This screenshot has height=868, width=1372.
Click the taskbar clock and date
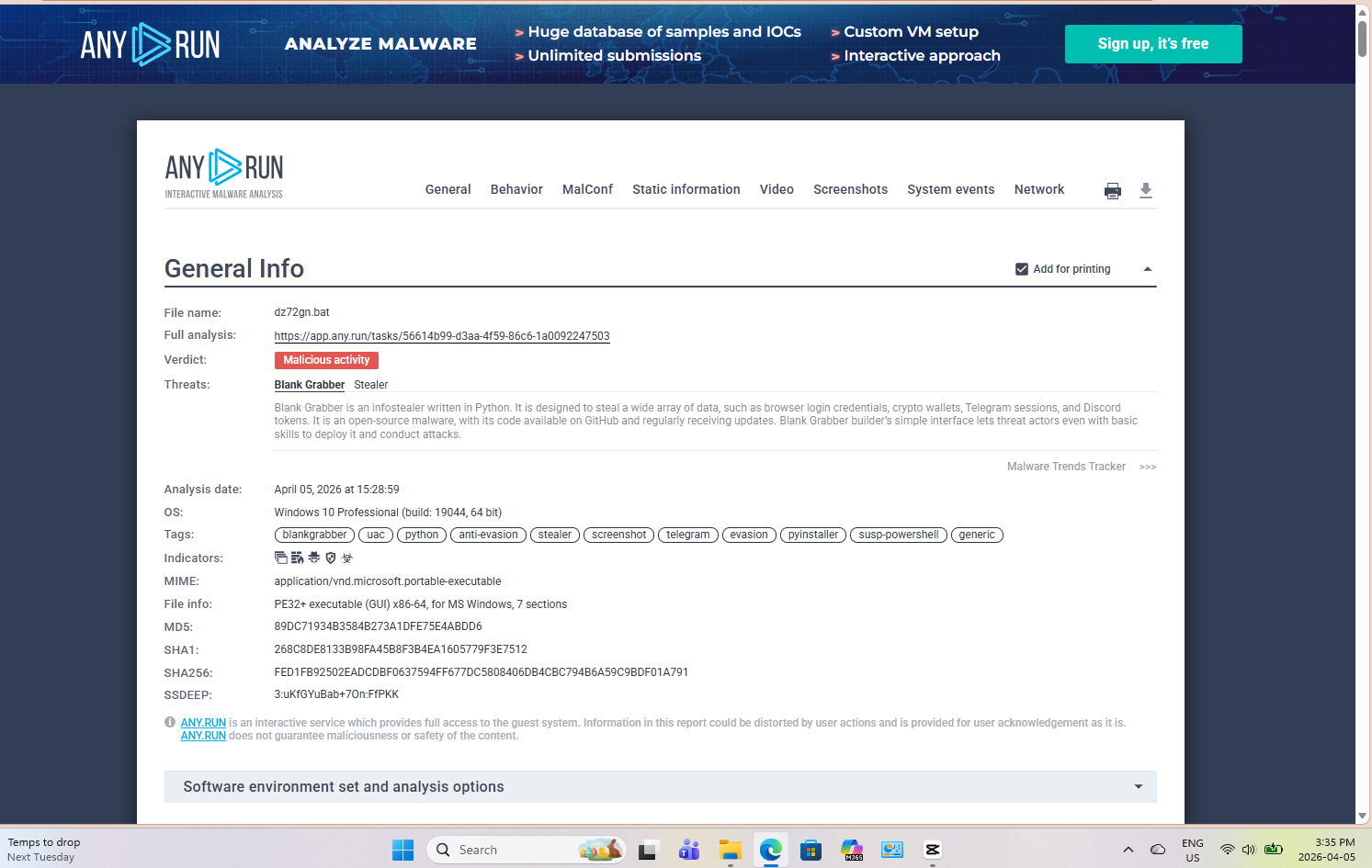pos(1327,850)
